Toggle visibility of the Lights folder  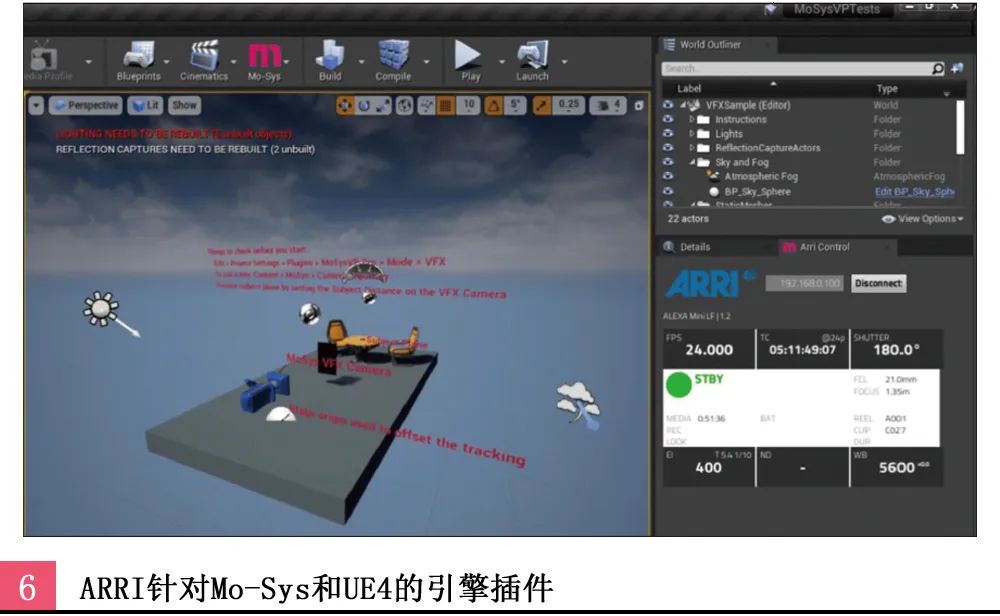[x=668, y=134]
